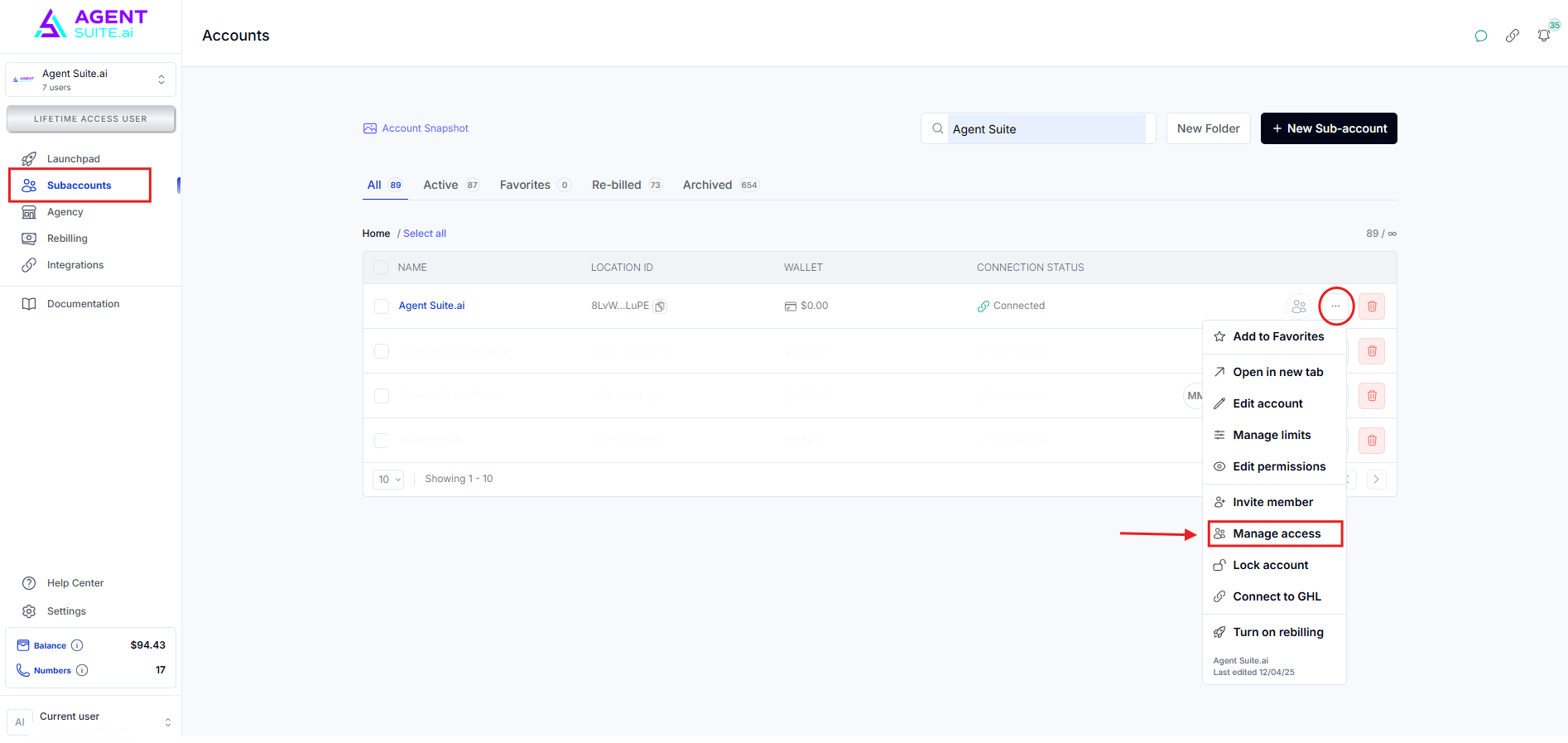Choose Invite member from the menu
Screen dimensions: 1568x743
pos(1274,502)
